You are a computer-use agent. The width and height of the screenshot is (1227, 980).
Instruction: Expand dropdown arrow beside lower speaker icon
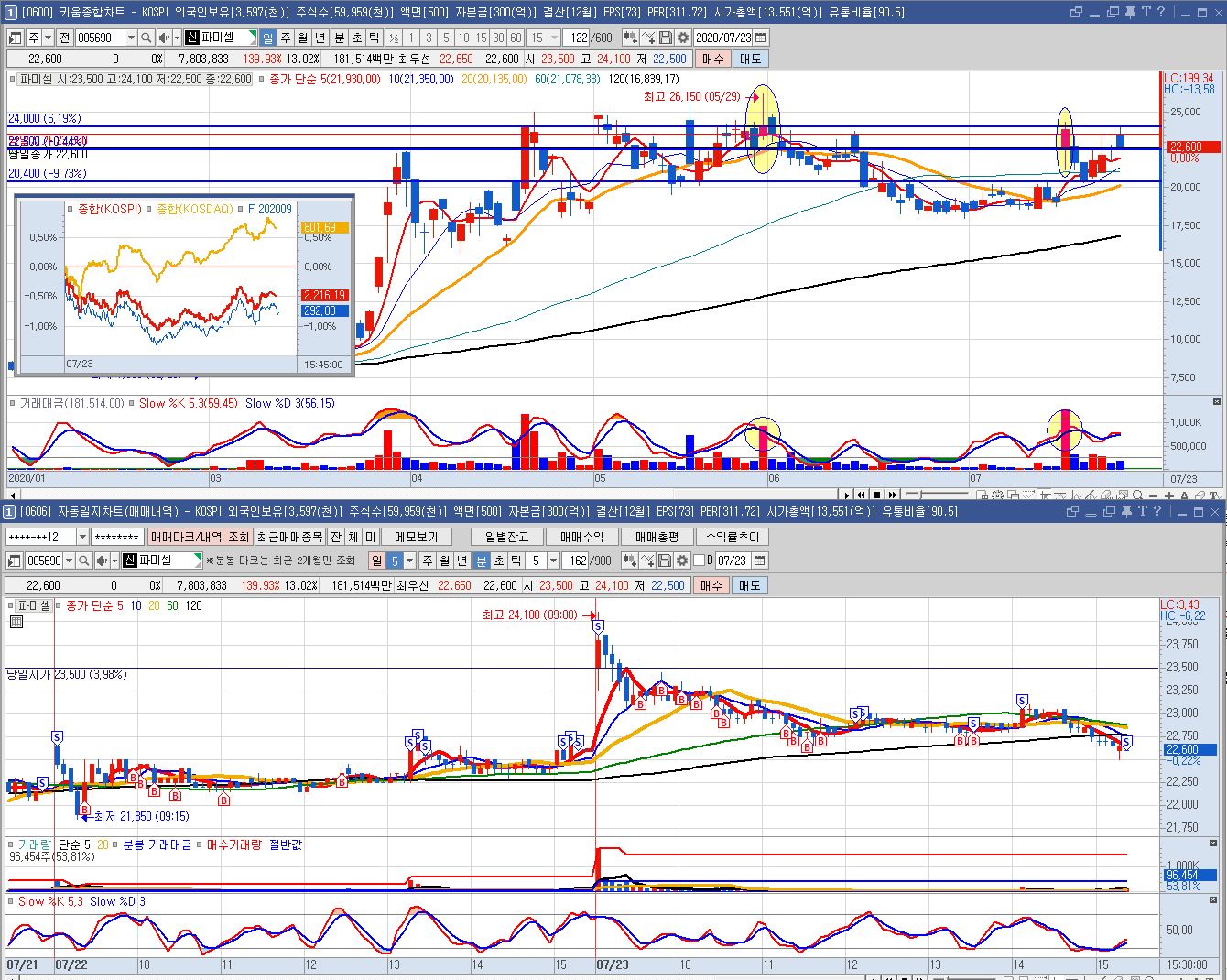tap(114, 561)
